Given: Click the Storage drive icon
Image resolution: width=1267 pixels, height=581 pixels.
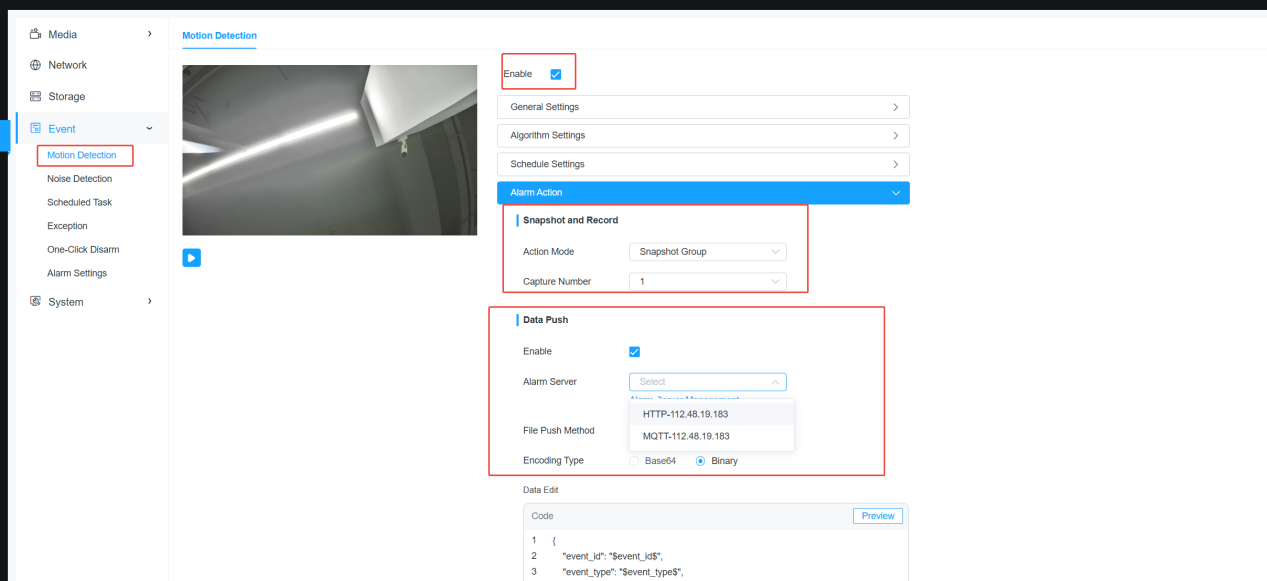Looking at the screenshot, I should (x=35, y=97).
